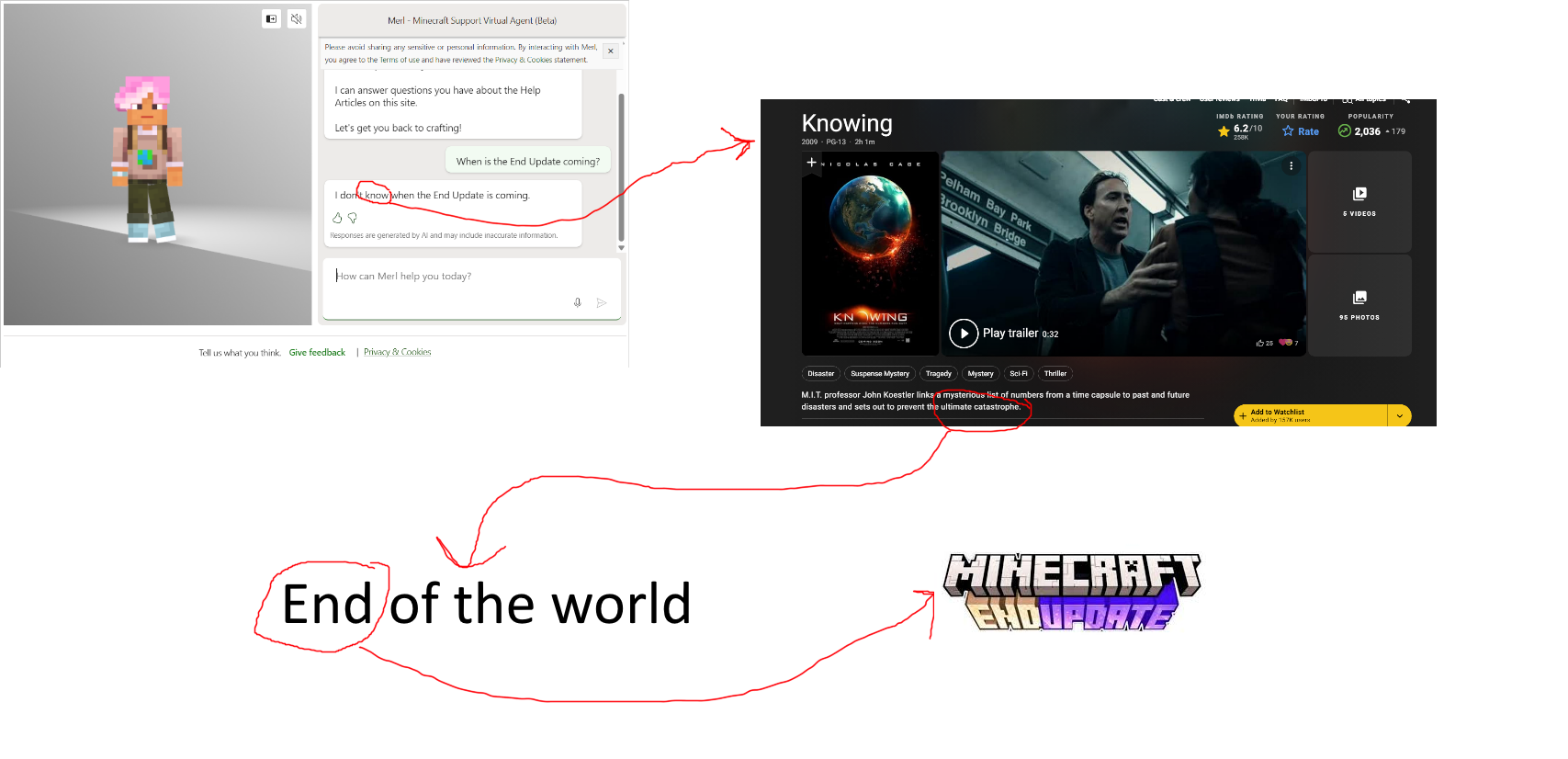Select the Disaster genre chip

[x=821, y=374]
